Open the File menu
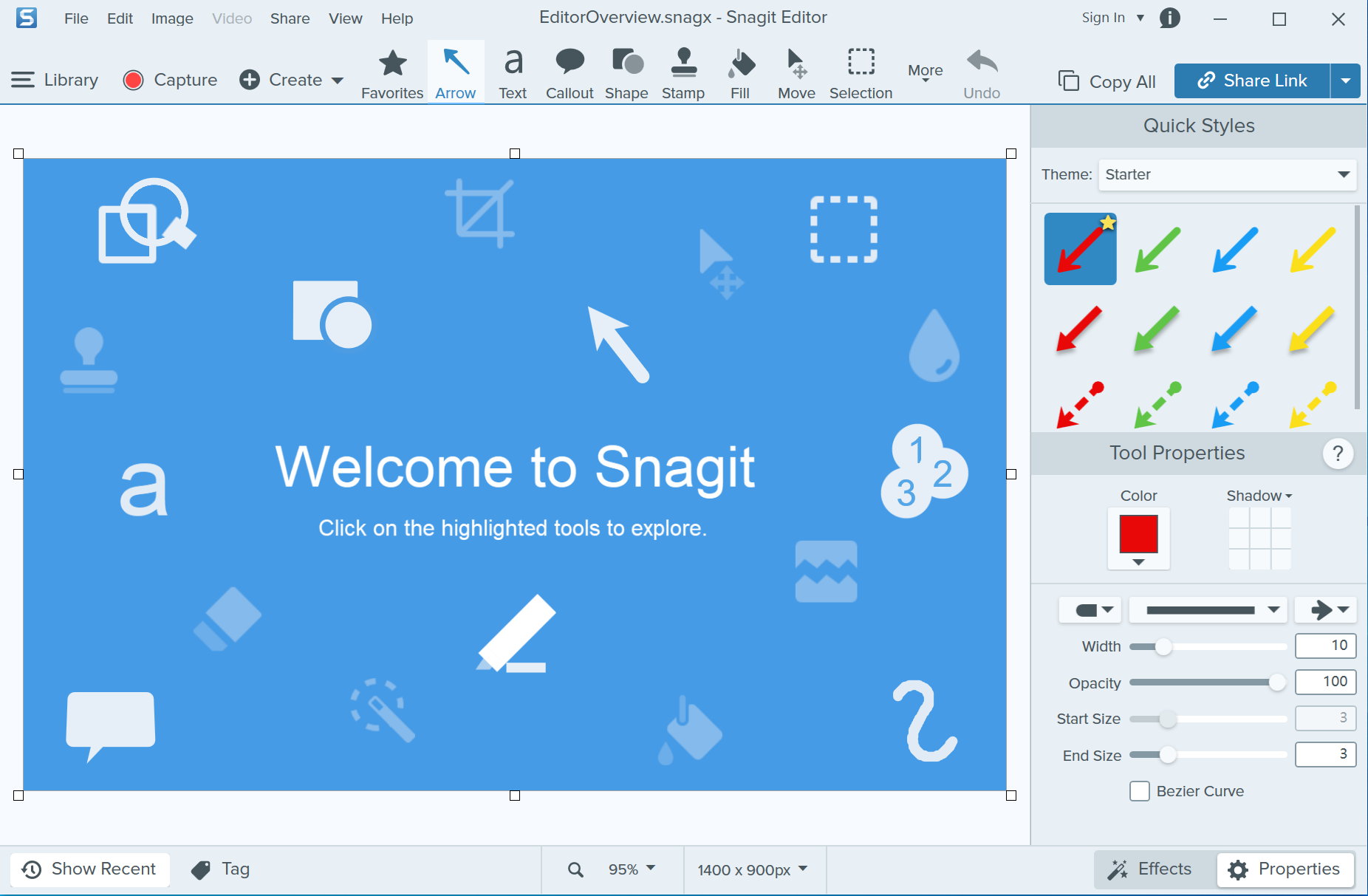Image resolution: width=1368 pixels, height=896 pixels. coord(76,18)
